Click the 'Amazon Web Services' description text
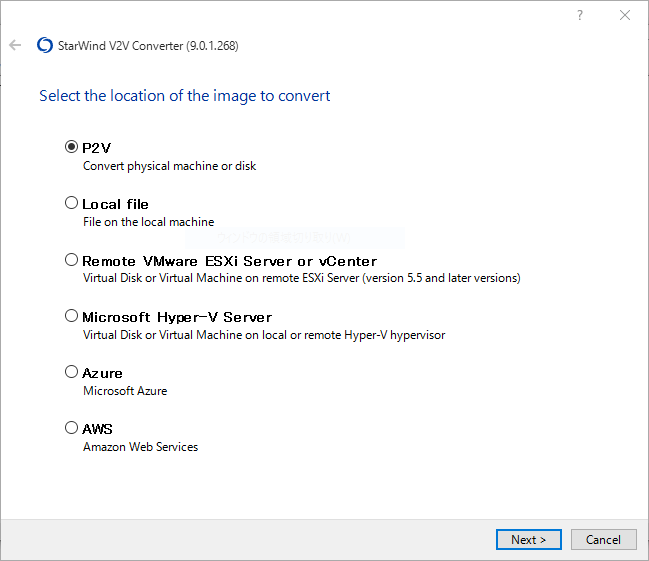Image resolution: width=649 pixels, height=561 pixels. click(x=140, y=447)
